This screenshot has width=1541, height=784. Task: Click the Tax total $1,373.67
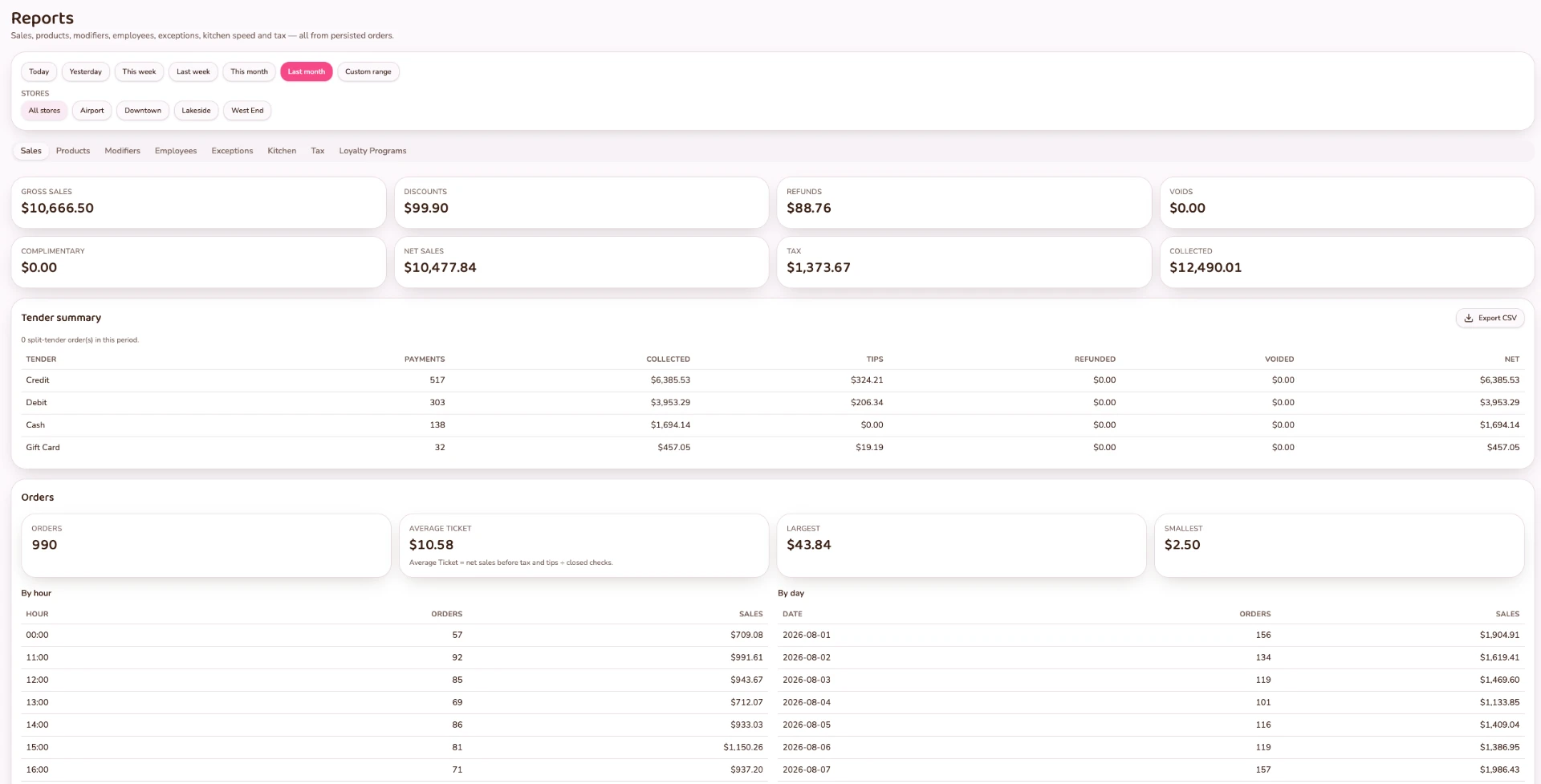pos(819,268)
